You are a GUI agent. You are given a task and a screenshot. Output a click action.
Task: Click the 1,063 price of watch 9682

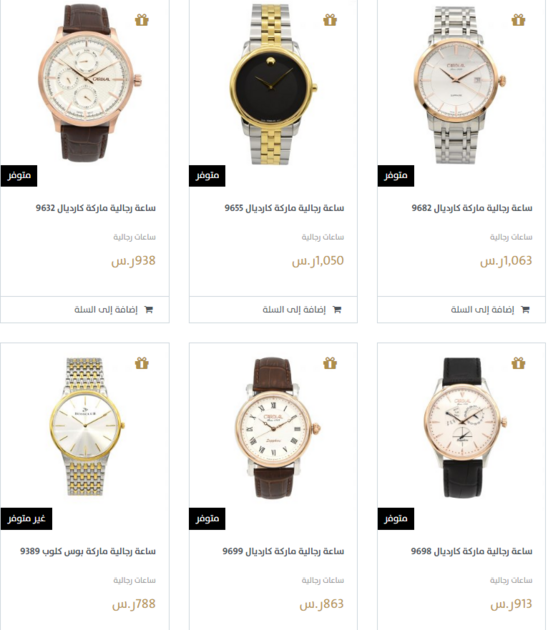[506, 261]
